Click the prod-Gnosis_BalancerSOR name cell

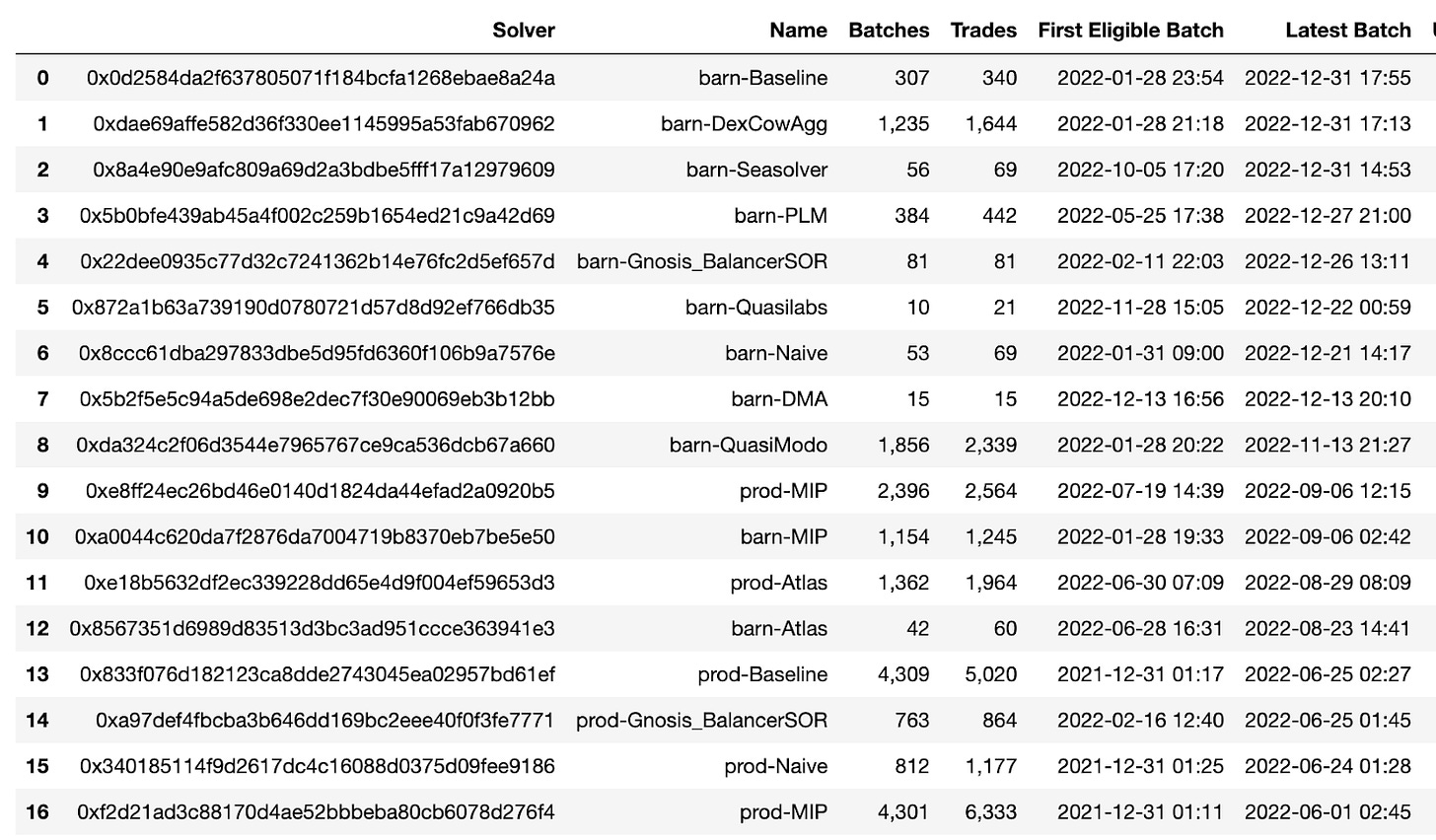[701, 721]
